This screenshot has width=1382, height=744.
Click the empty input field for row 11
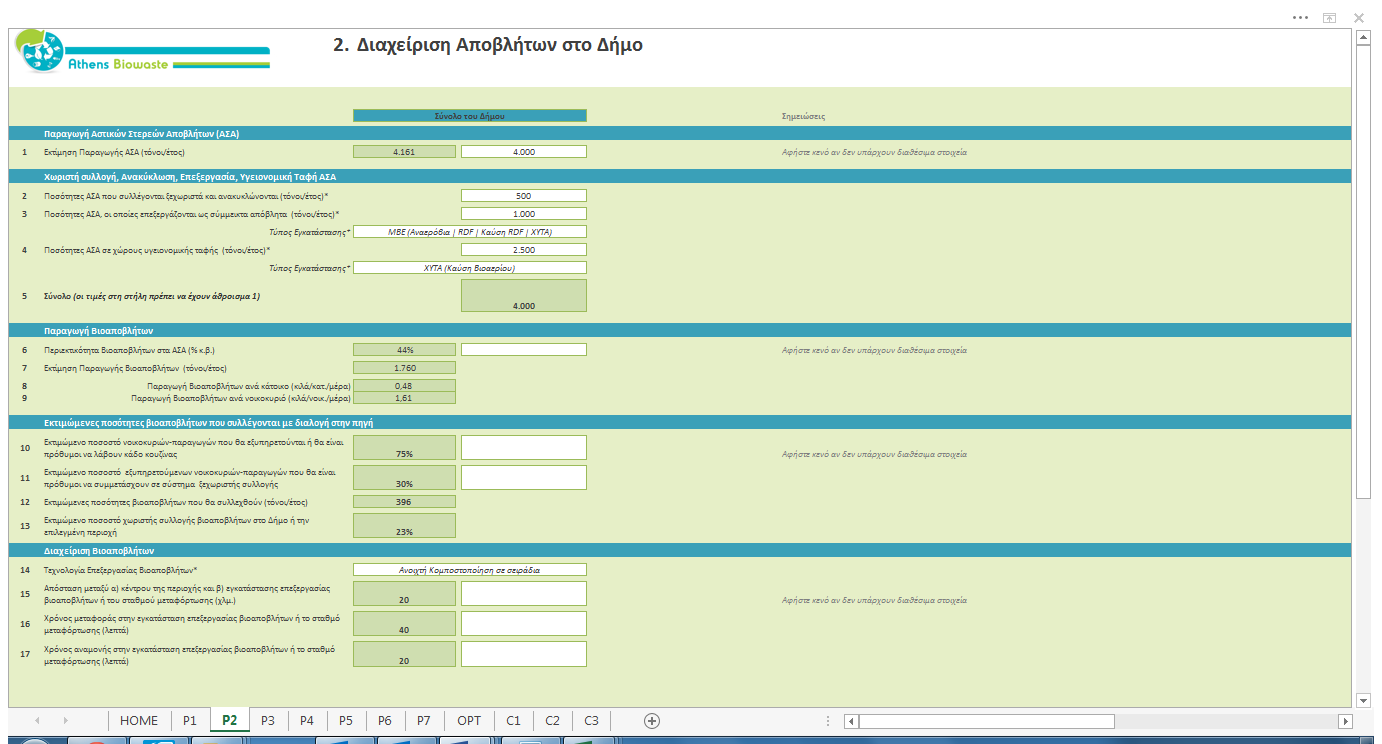(524, 477)
